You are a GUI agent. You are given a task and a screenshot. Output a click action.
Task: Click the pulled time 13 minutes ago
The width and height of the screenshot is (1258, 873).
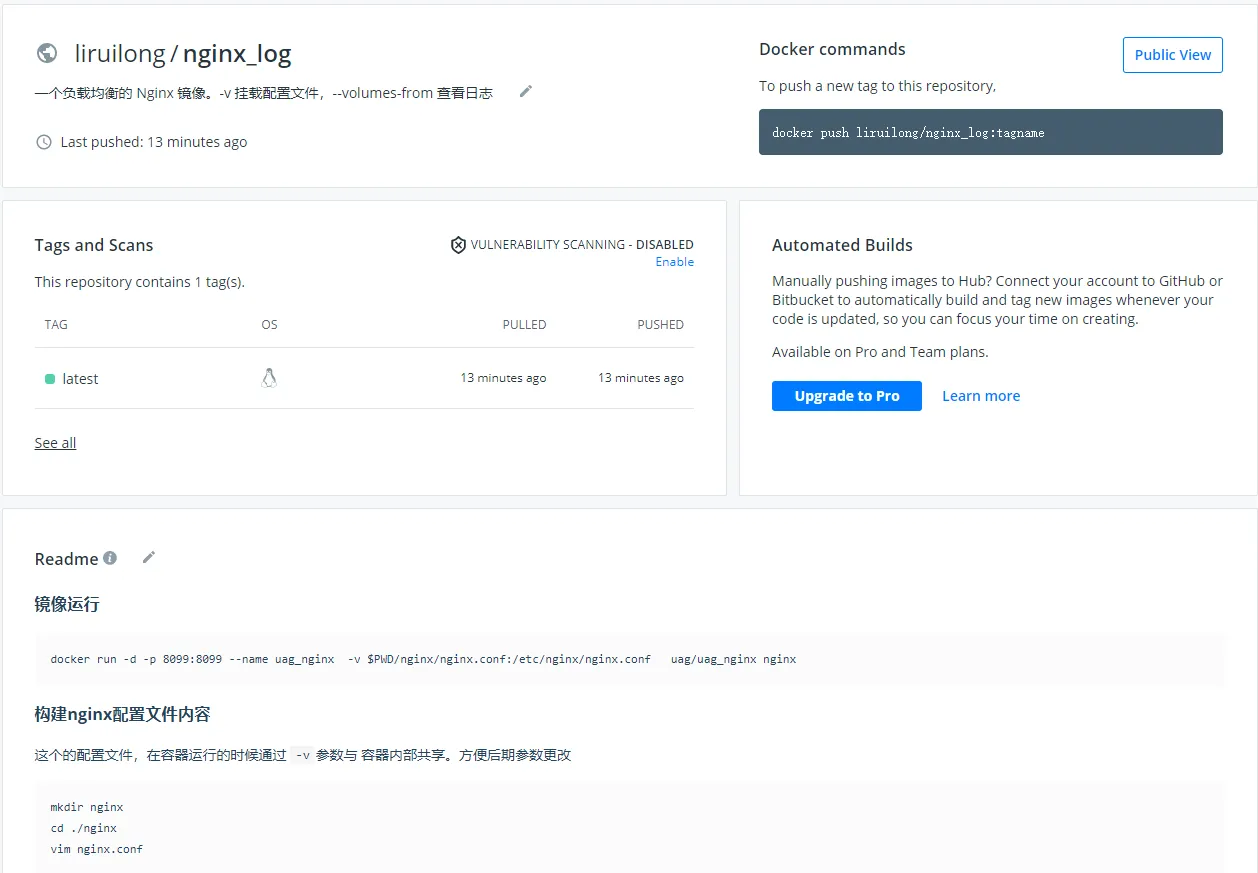(503, 378)
